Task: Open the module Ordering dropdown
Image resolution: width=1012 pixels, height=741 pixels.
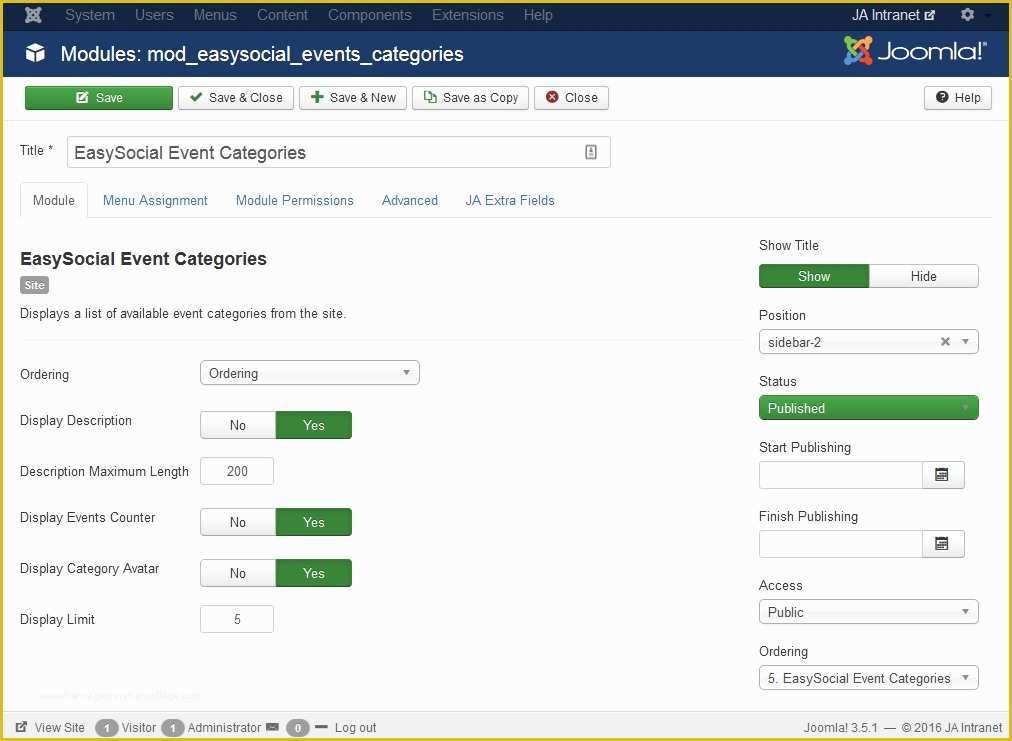Action: coord(310,373)
